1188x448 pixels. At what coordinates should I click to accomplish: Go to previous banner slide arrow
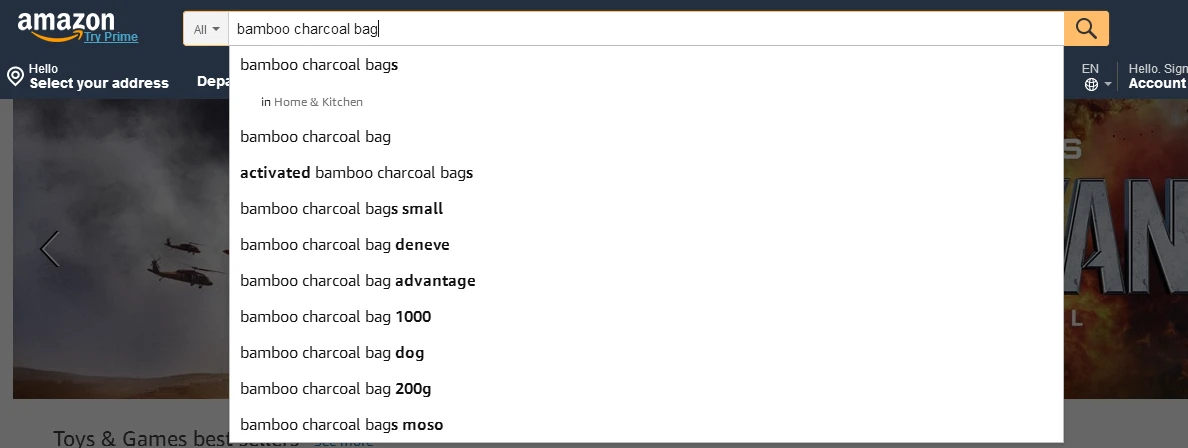(49, 249)
